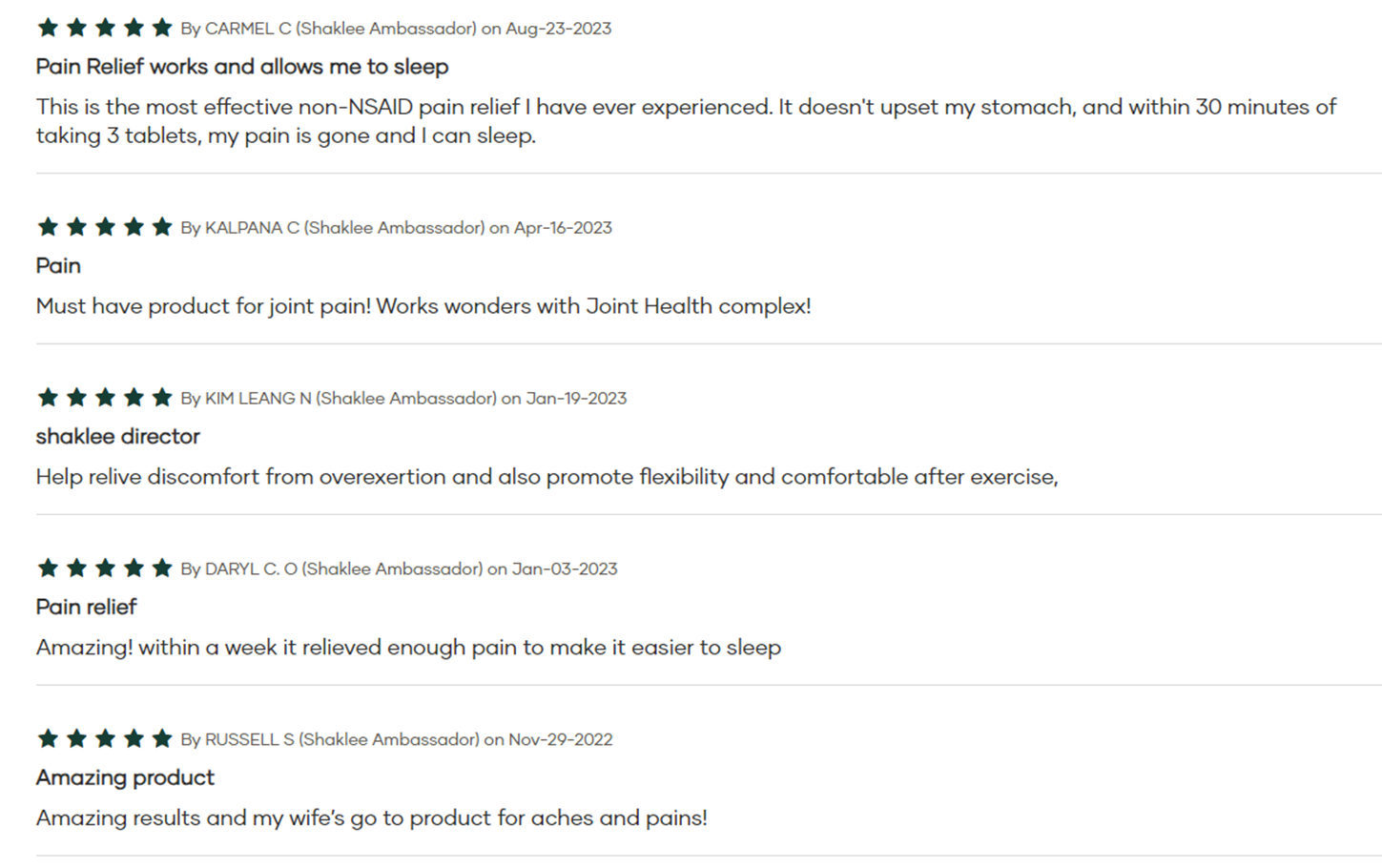The width and height of the screenshot is (1382, 868).
Task: Click the 'Pain relief' review heading
Action: coord(86,608)
